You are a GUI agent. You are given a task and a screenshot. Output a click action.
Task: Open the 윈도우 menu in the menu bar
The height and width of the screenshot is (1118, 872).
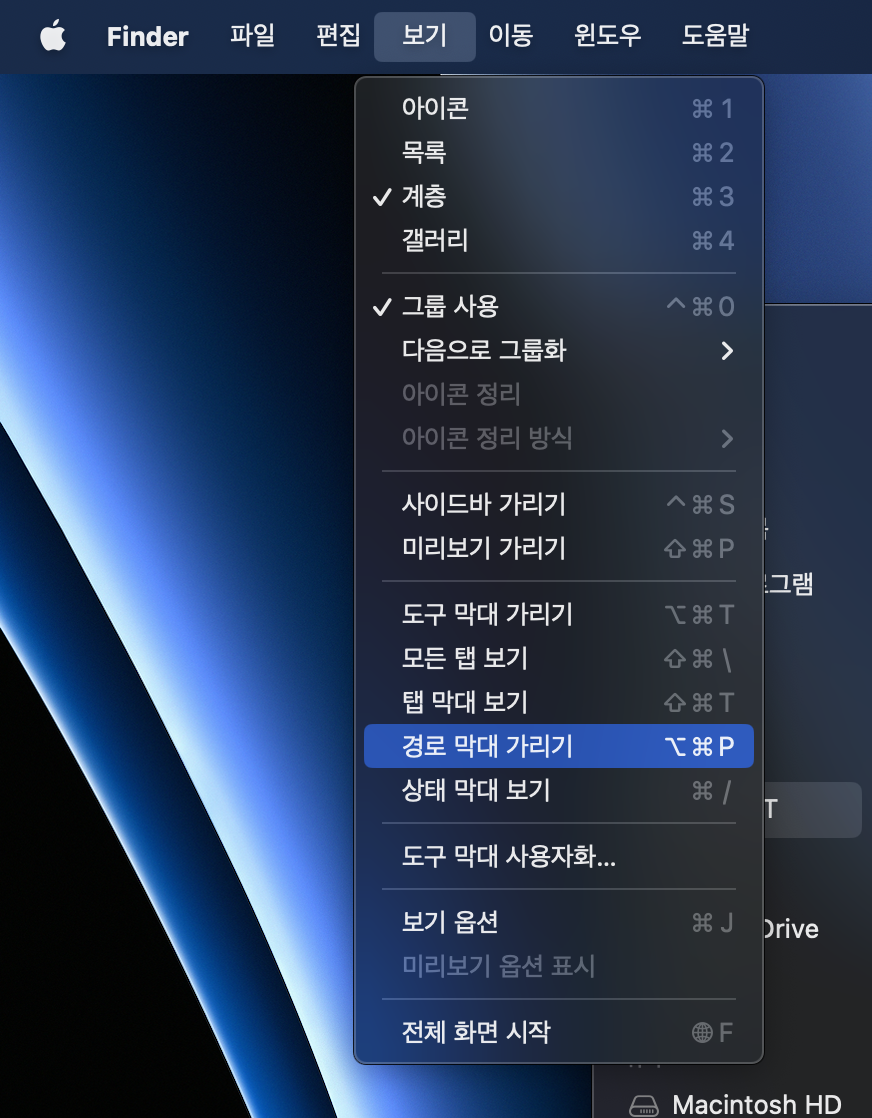coord(607,36)
